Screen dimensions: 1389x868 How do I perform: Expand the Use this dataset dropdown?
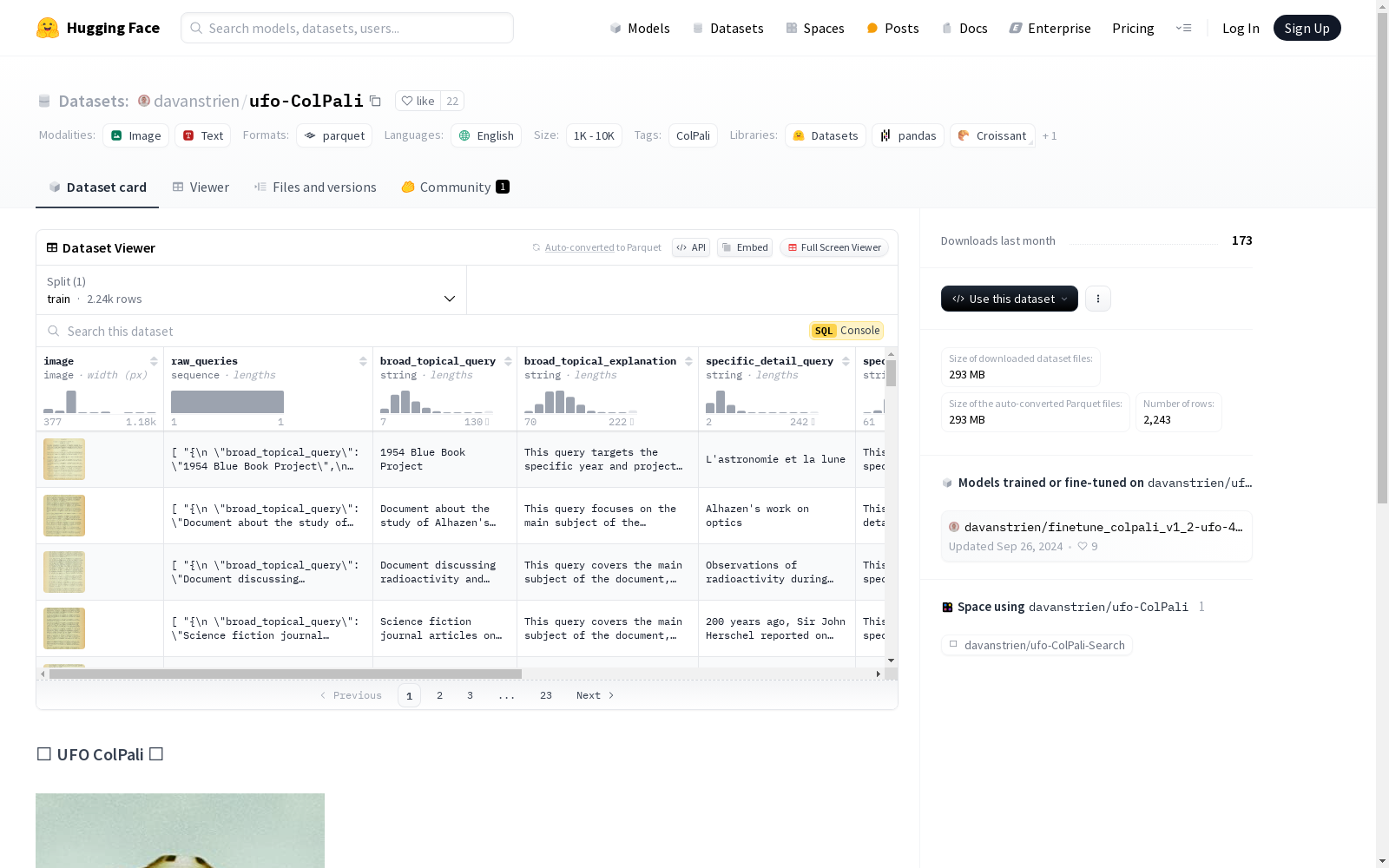pyautogui.click(x=1010, y=299)
